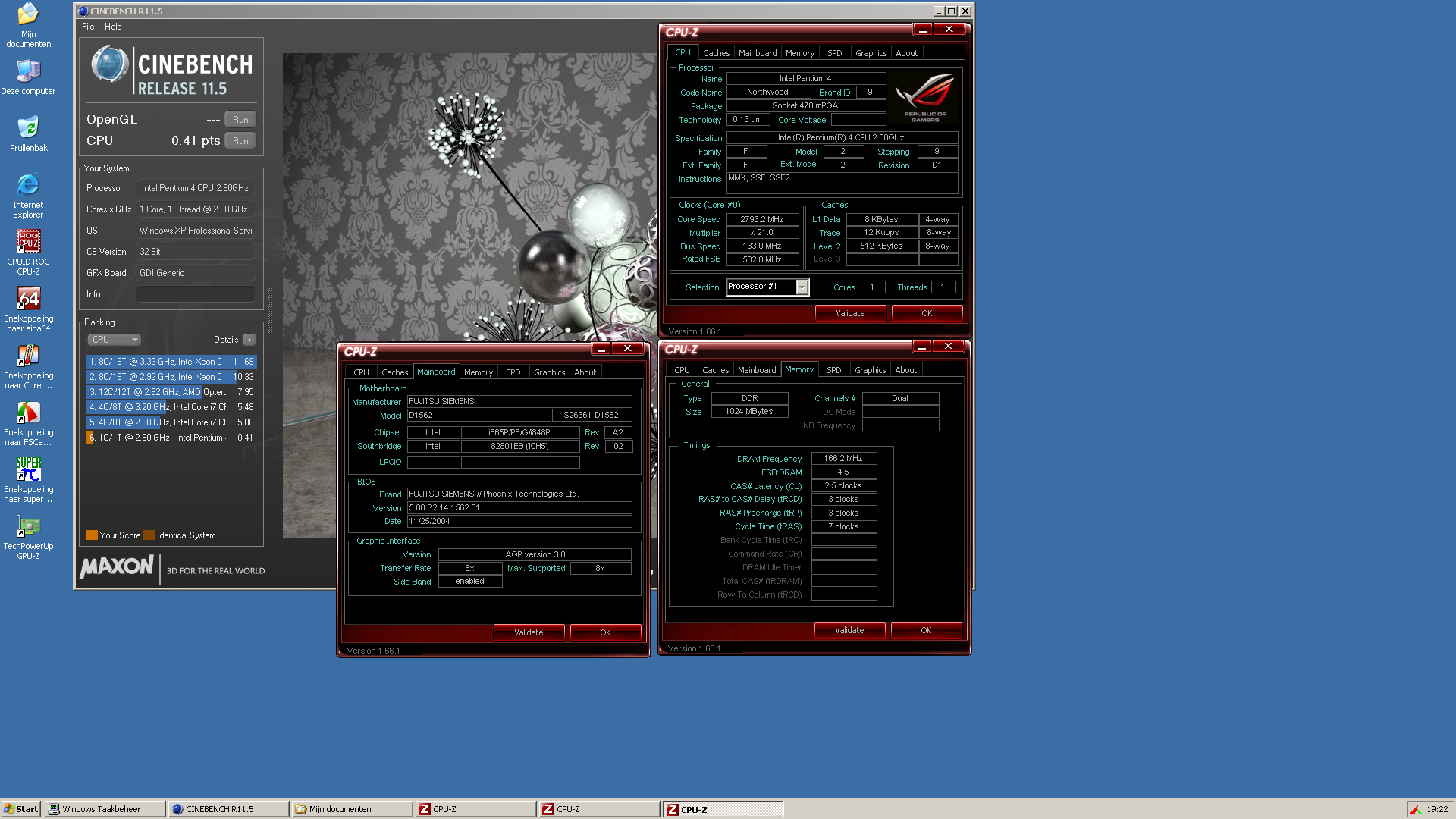Click OK in Mainboard CPU-Z window

605,632
